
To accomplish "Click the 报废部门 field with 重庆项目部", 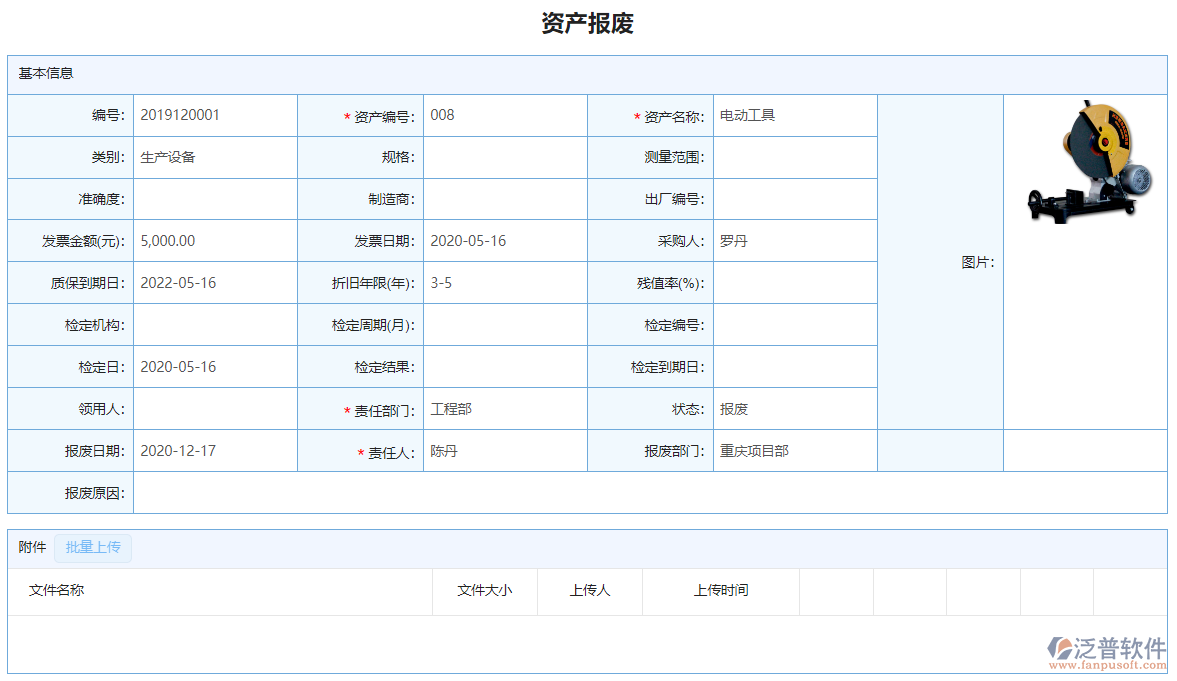I will pos(794,451).
